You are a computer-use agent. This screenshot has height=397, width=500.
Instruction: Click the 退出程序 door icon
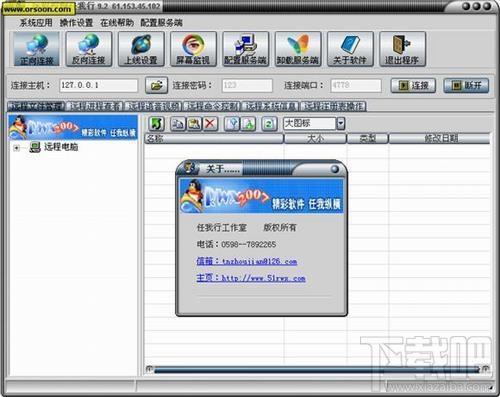pyautogui.click(x=402, y=49)
